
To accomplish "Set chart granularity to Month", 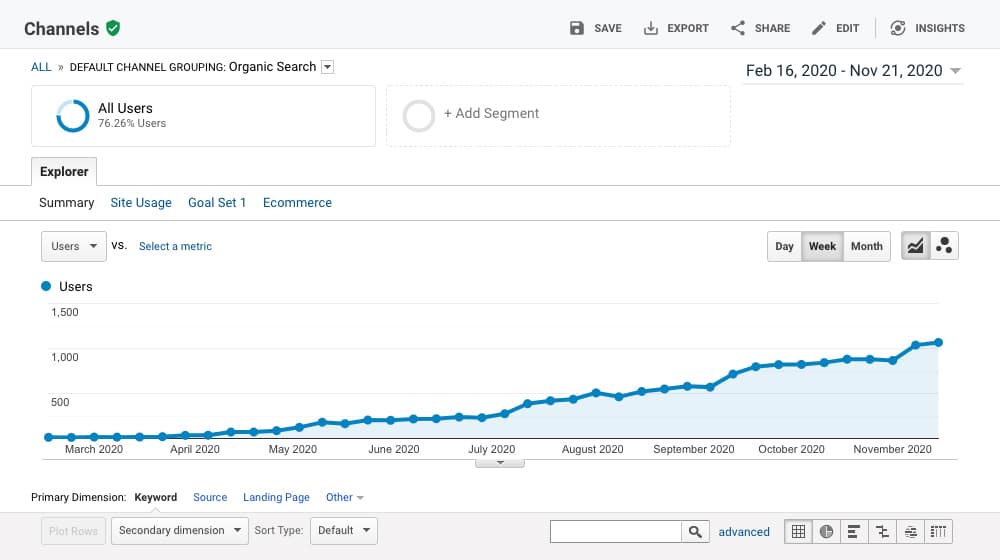I will [x=866, y=246].
